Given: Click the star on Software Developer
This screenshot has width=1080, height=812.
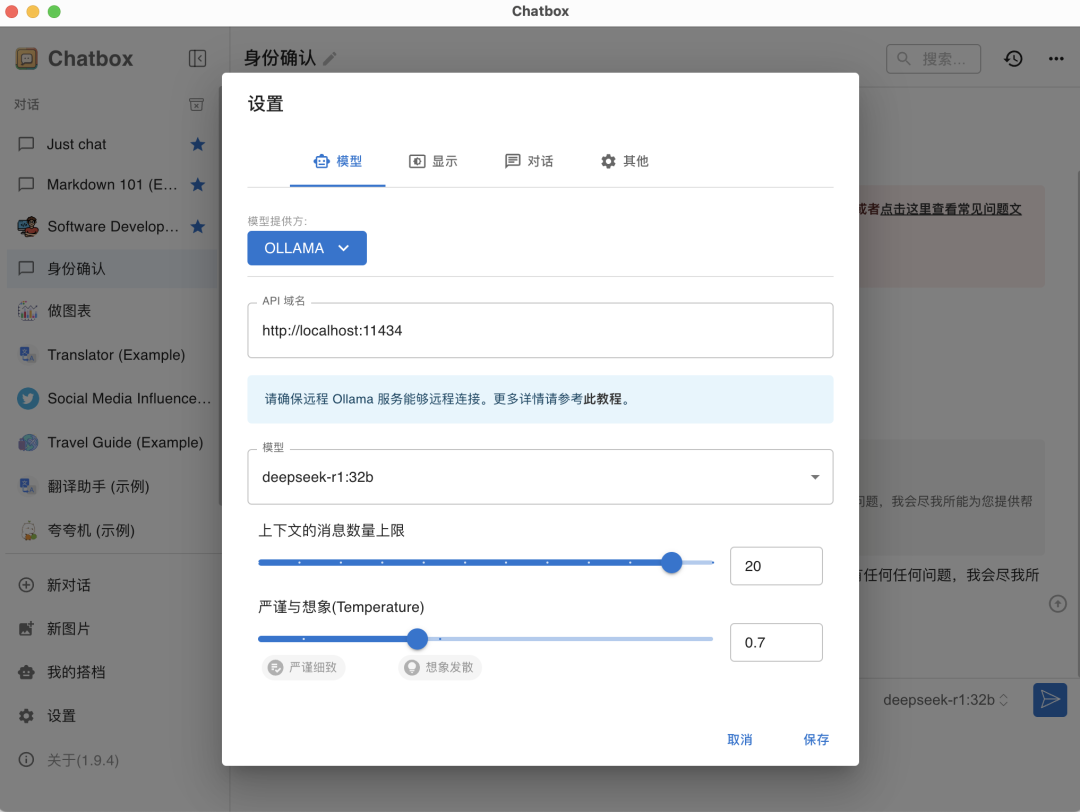Looking at the screenshot, I should coord(198,226).
